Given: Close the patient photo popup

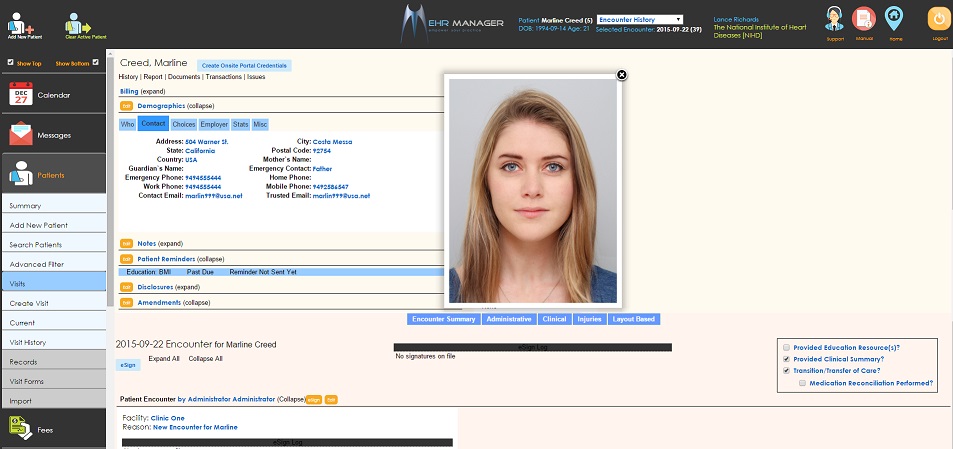Looking at the screenshot, I should (621, 74).
